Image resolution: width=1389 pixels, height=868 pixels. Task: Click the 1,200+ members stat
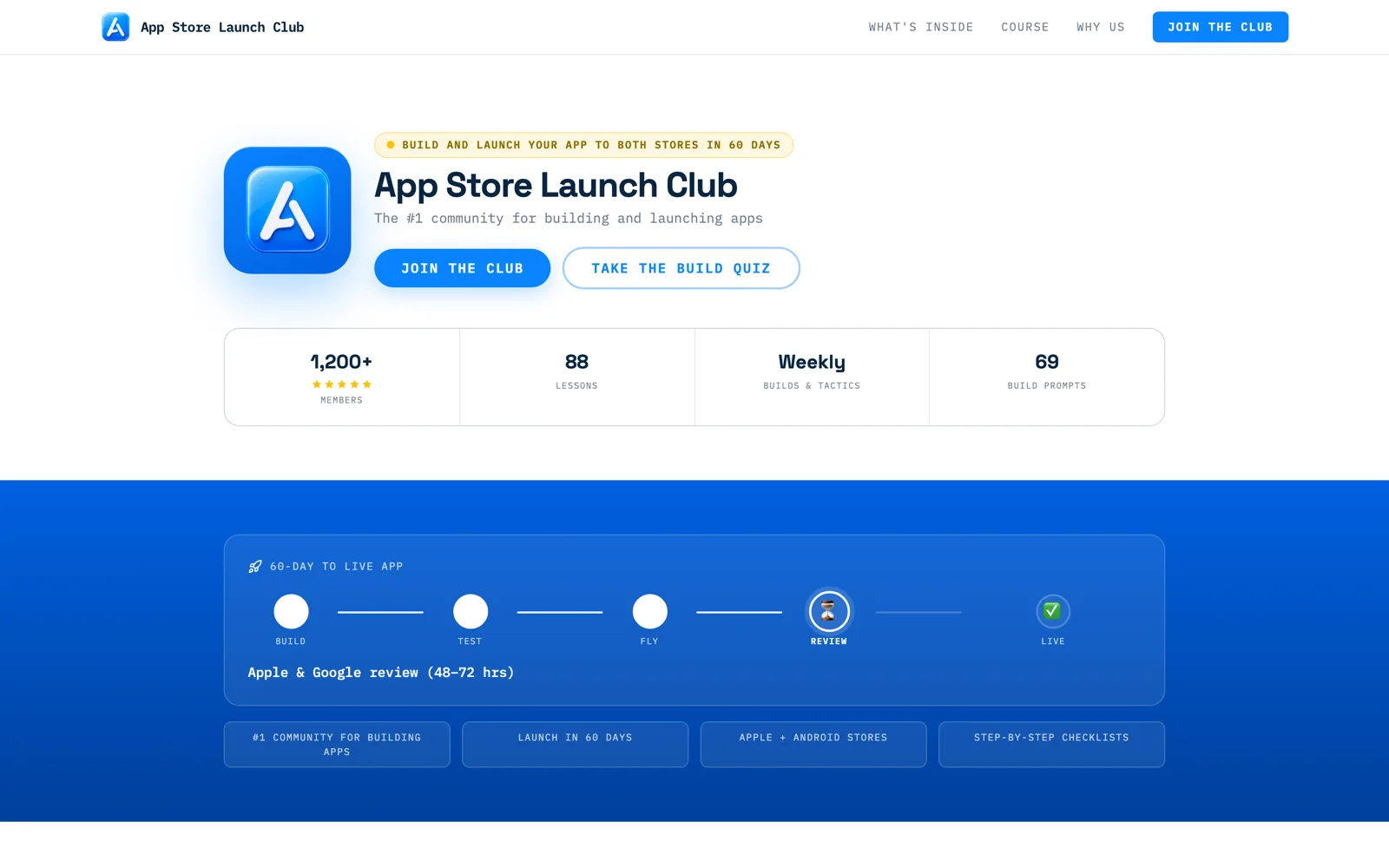(342, 377)
